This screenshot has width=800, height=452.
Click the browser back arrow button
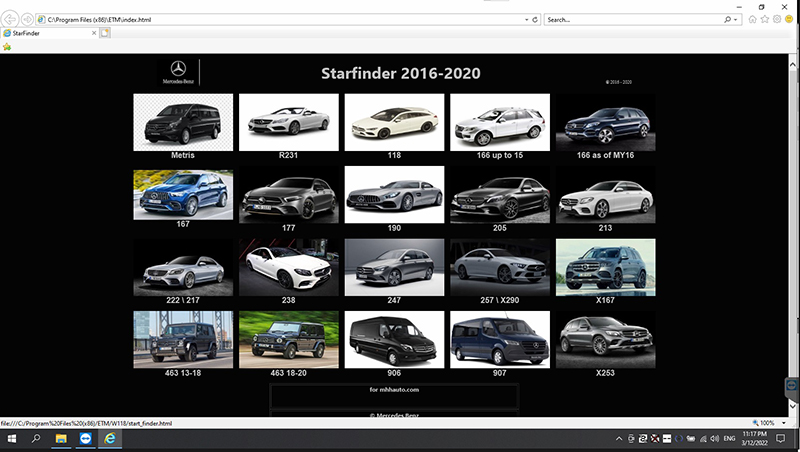point(10,19)
